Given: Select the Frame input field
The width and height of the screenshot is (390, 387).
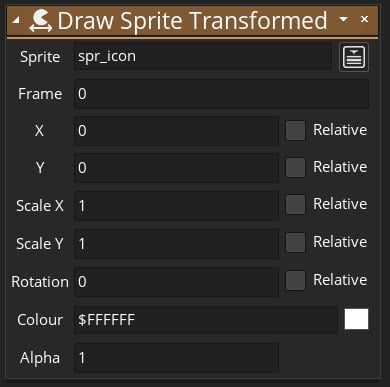Looking at the screenshot, I should pyautogui.click(x=221, y=94).
